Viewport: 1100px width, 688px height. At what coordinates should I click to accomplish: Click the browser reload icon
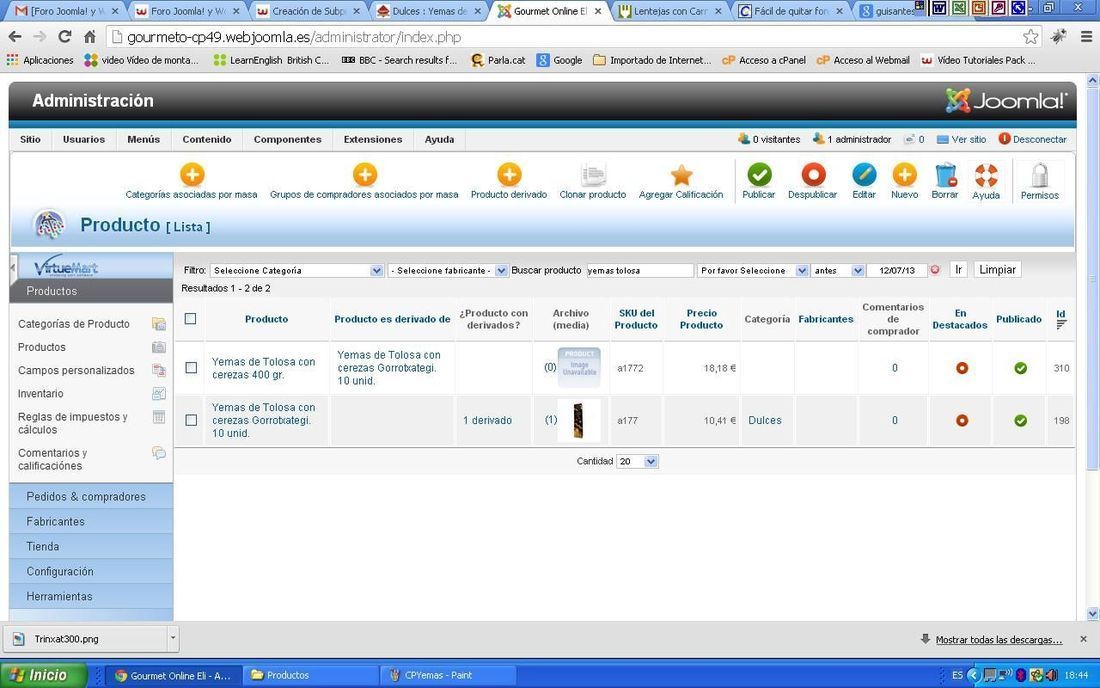(x=65, y=36)
